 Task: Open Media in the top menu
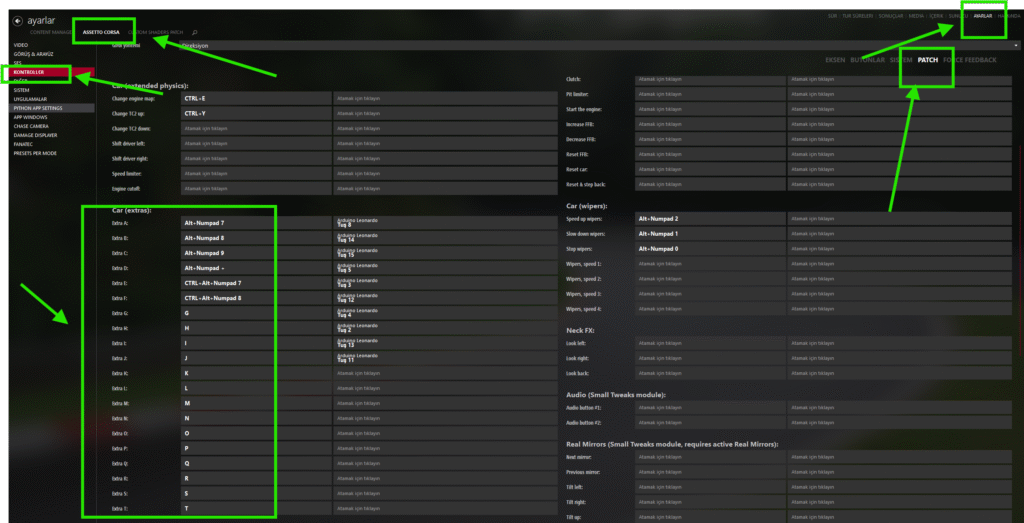[916, 16]
